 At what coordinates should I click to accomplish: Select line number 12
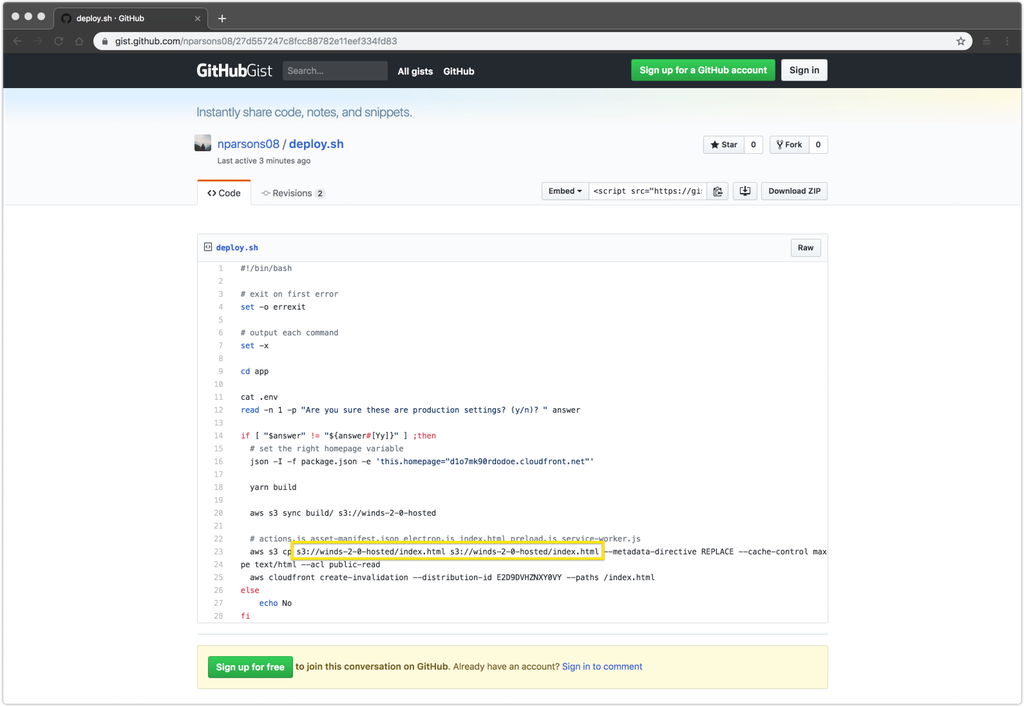point(219,410)
